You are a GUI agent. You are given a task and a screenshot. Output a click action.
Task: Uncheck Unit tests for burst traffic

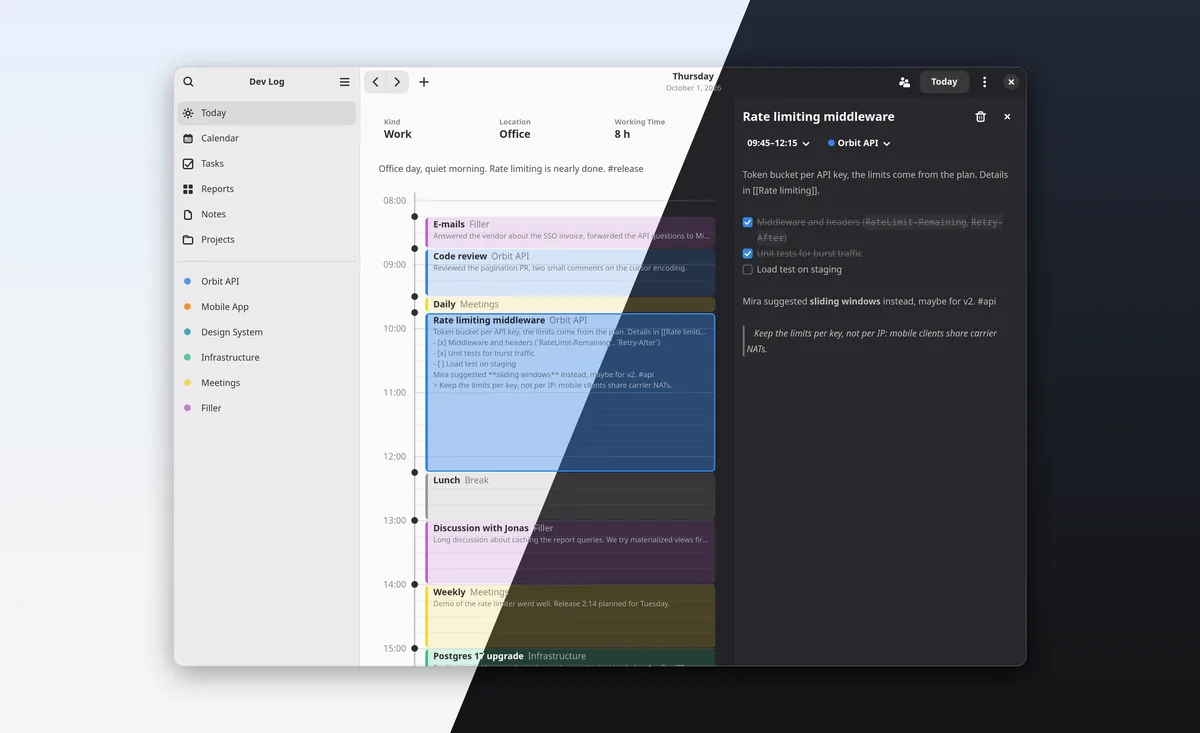point(748,254)
